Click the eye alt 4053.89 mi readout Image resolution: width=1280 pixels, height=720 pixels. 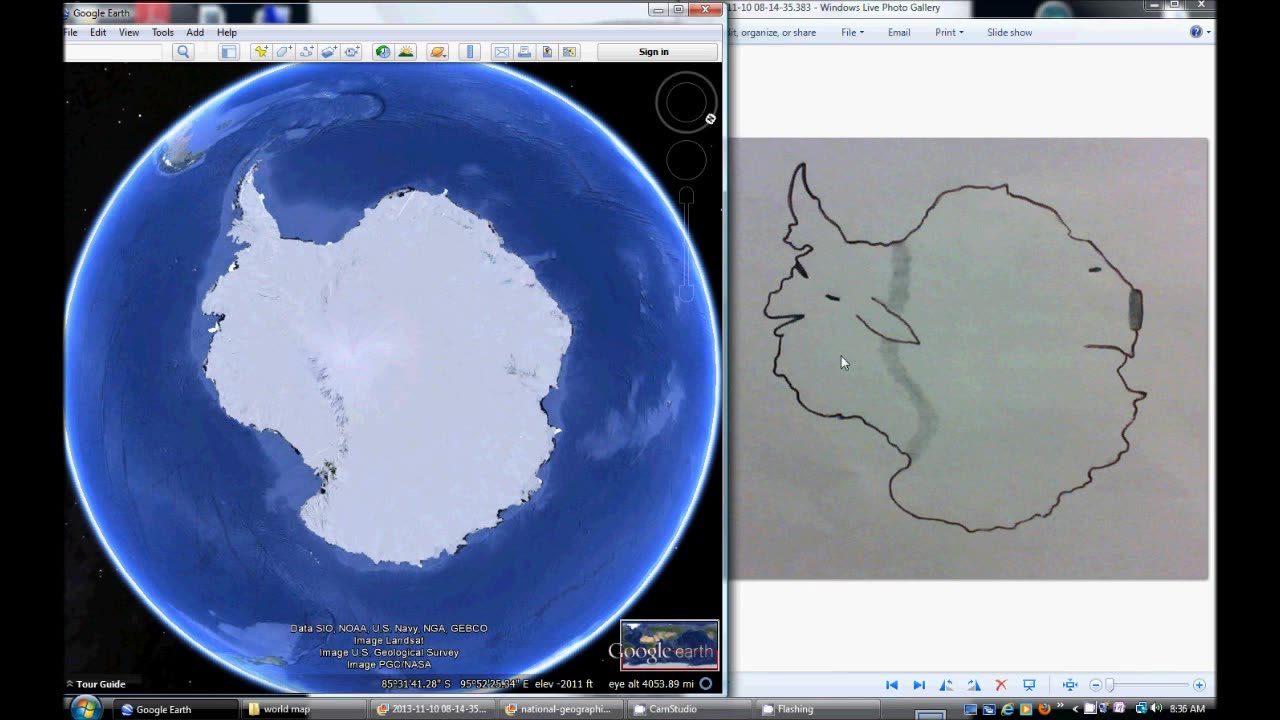651,684
